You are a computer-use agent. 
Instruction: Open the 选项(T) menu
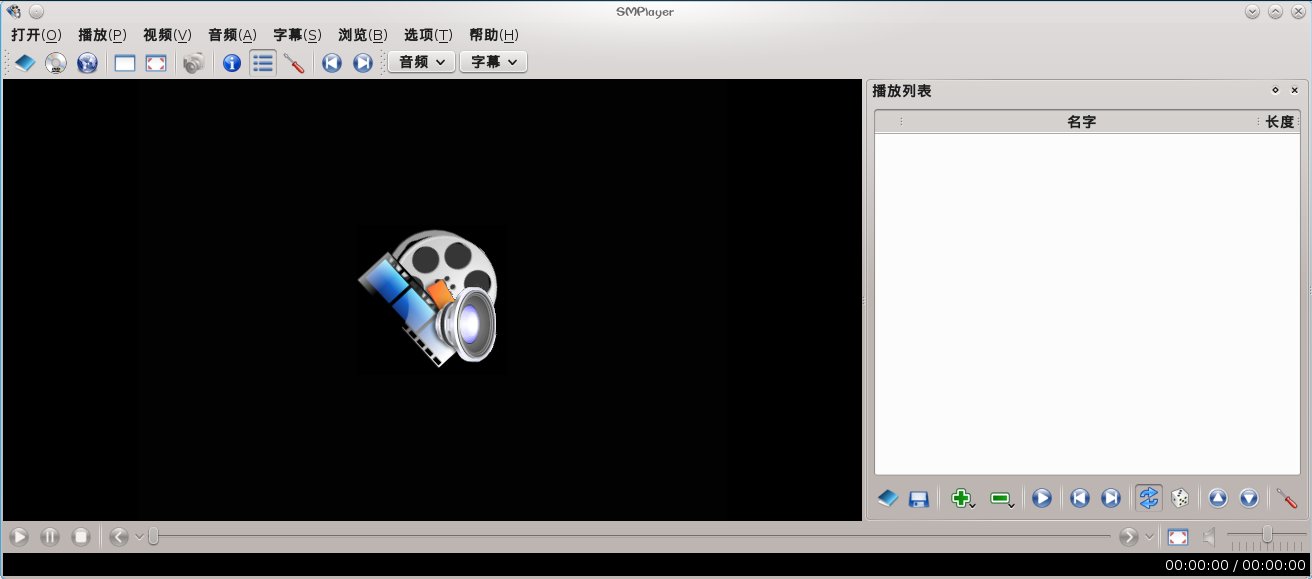click(x=428, y=35)
